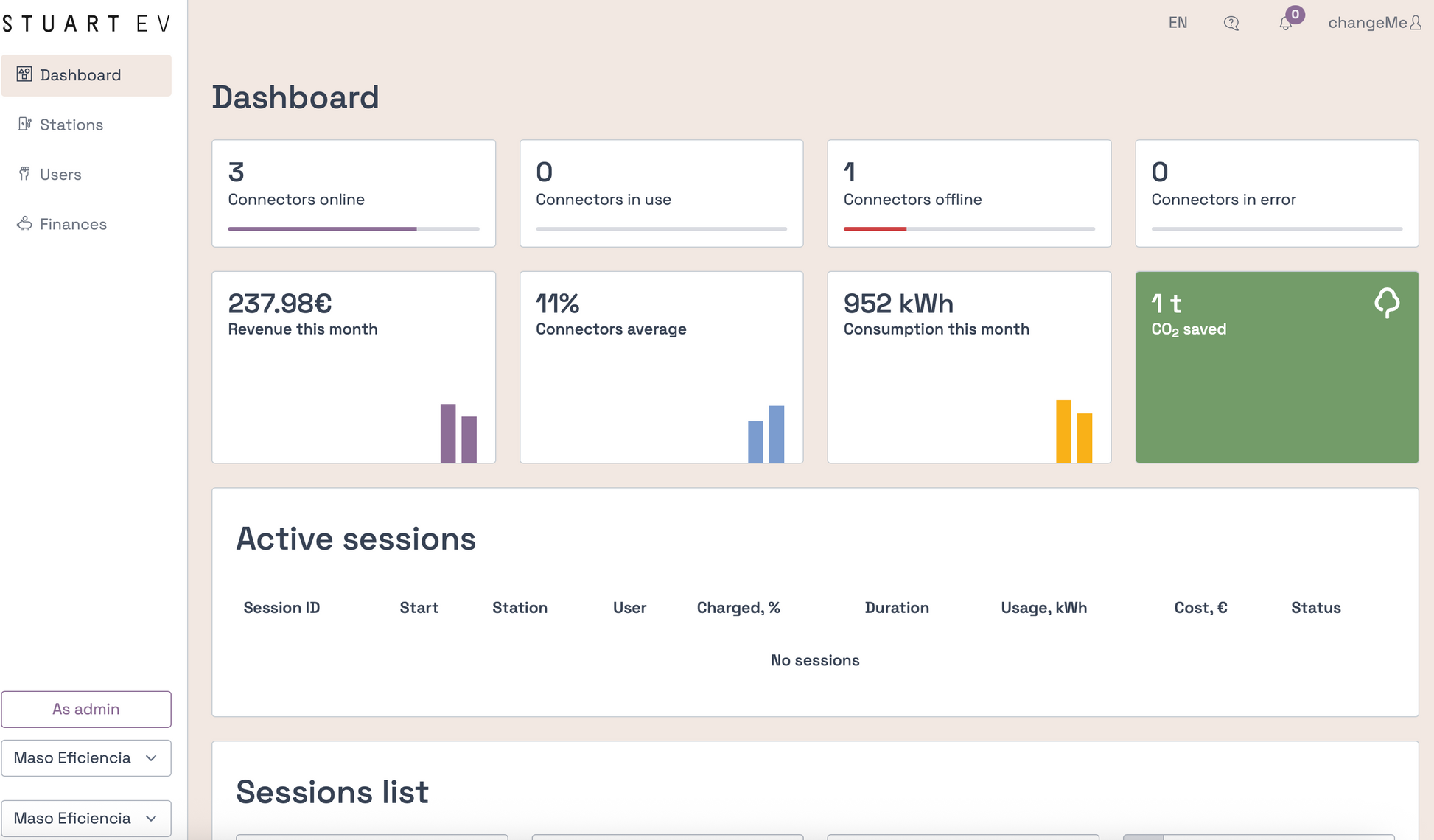Open the Revenue this month card
This screenshot has height=840, width=1434.
pyautogui.click(x=354, y=367)
